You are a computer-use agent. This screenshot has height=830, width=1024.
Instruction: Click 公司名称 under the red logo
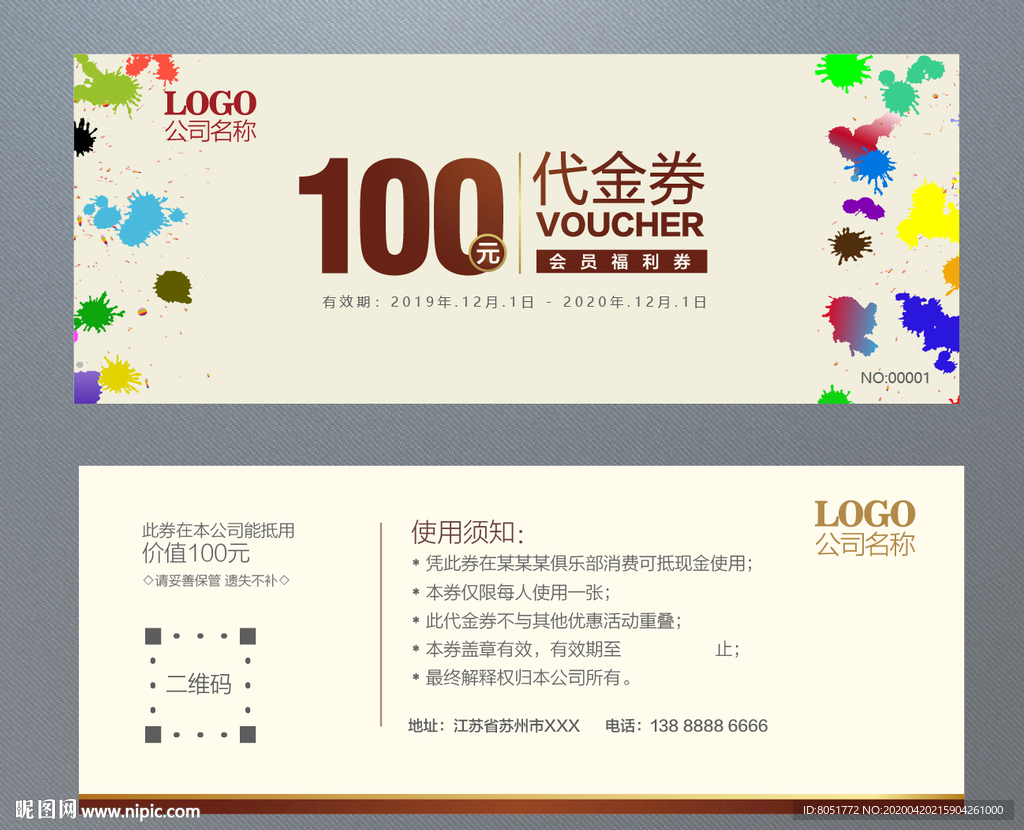pyautogui.click(x=210, y=131)
